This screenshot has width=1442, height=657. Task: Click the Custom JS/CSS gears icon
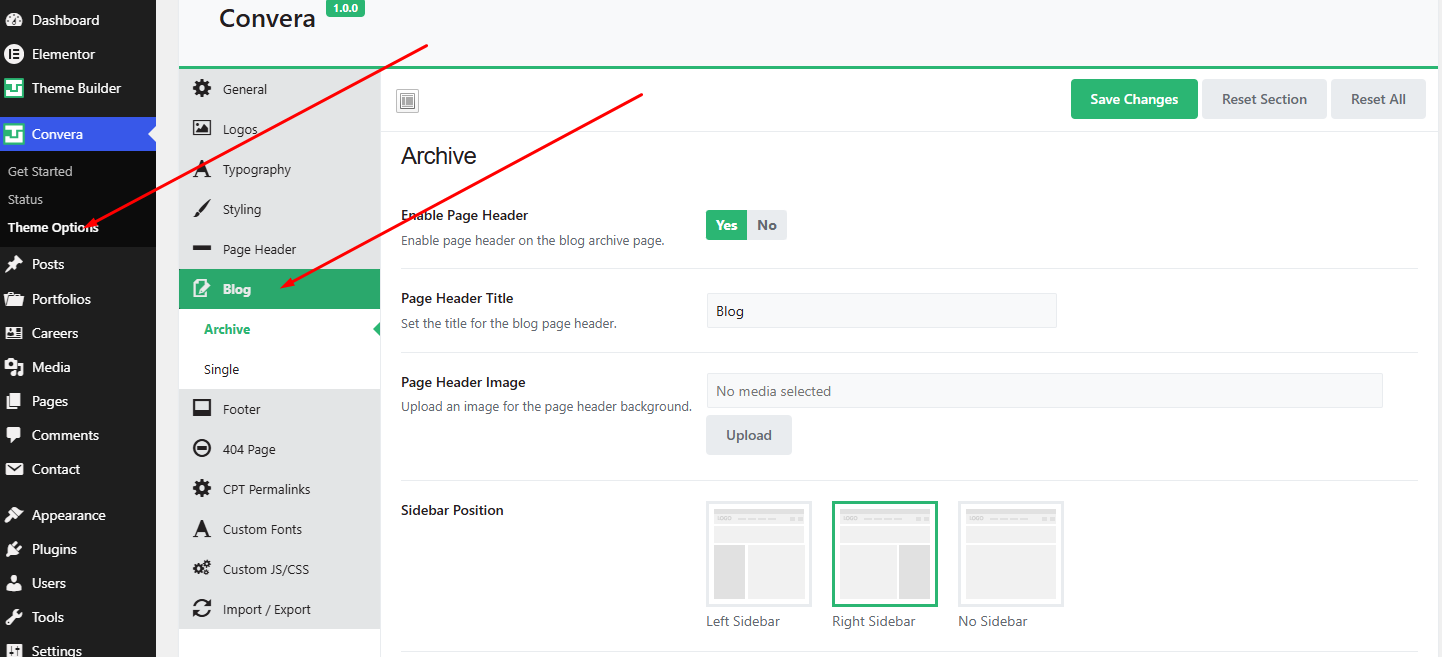tap(202, 569)
